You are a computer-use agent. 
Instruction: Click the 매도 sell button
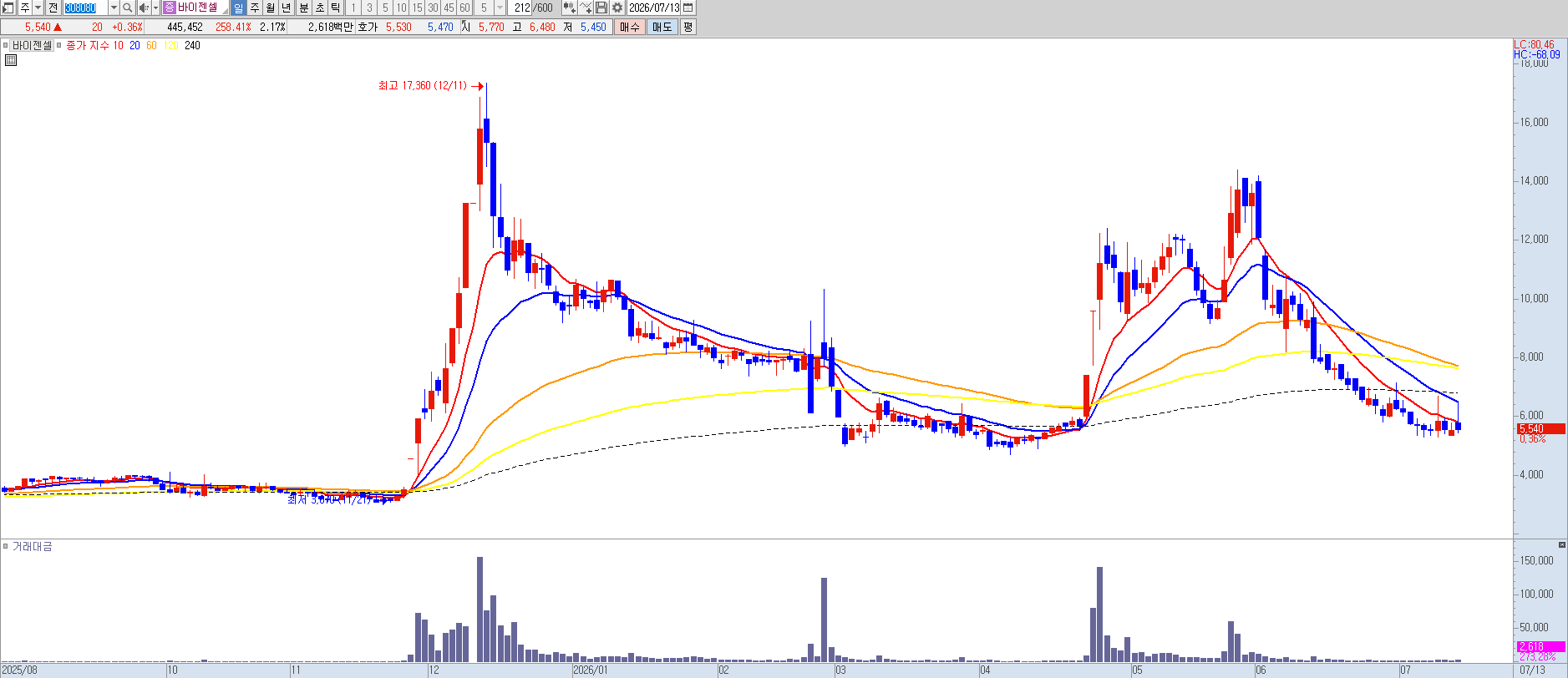[x=662, y=27]
